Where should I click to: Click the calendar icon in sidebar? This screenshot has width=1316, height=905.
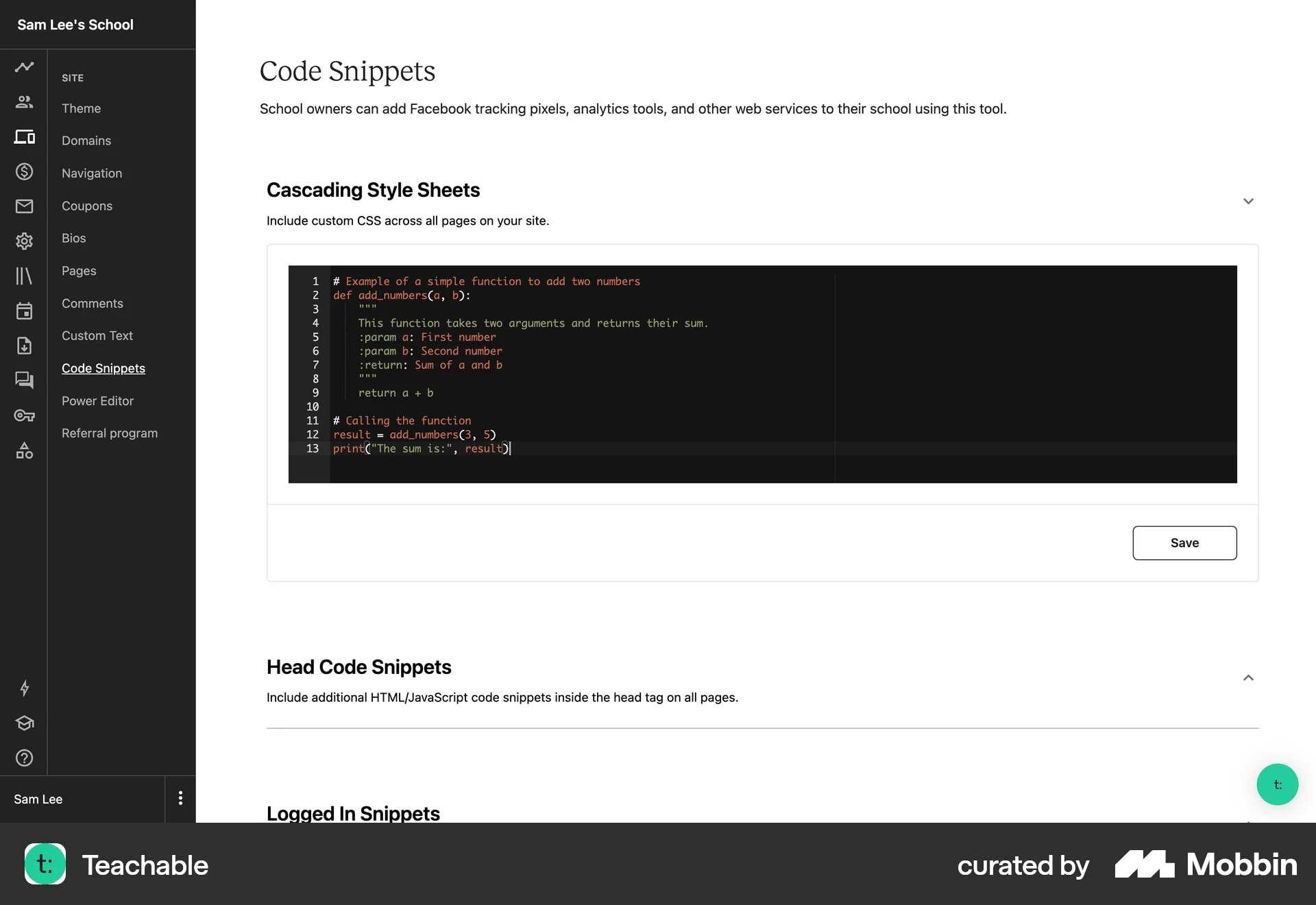click(25, 311)
